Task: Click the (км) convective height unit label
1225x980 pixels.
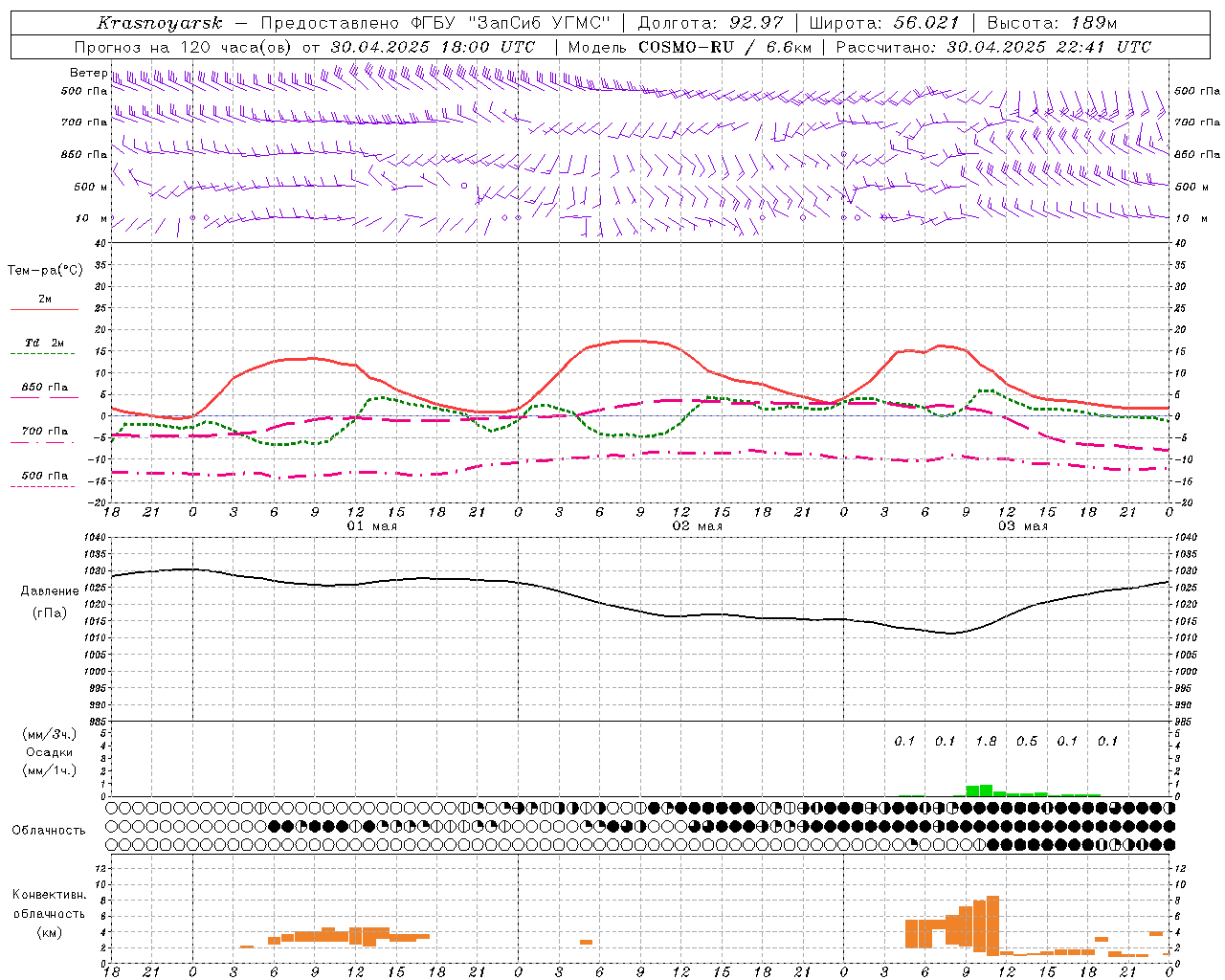Action: (x=49, y=932)
